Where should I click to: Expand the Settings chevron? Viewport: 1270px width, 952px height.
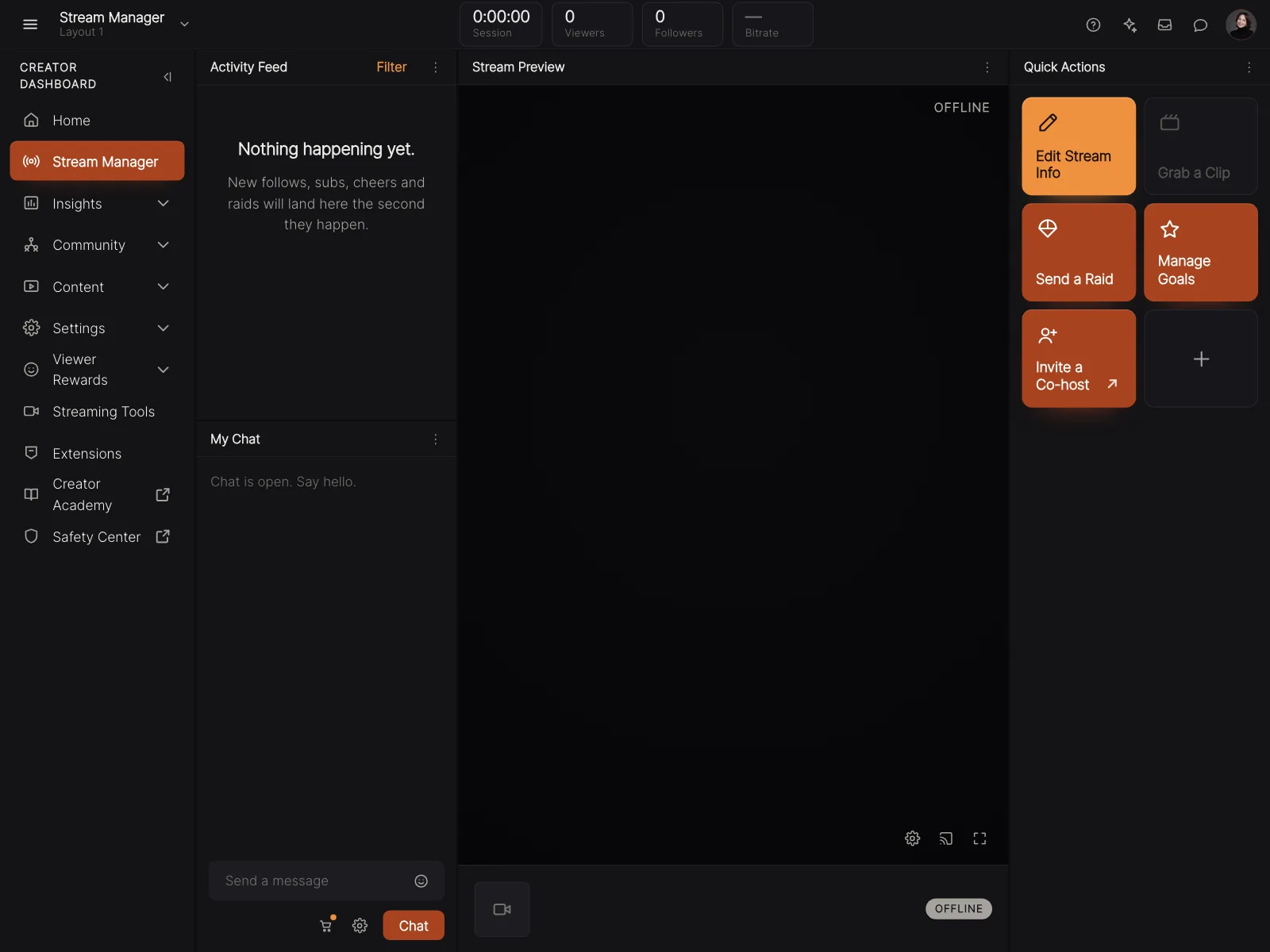coord(163,328)
